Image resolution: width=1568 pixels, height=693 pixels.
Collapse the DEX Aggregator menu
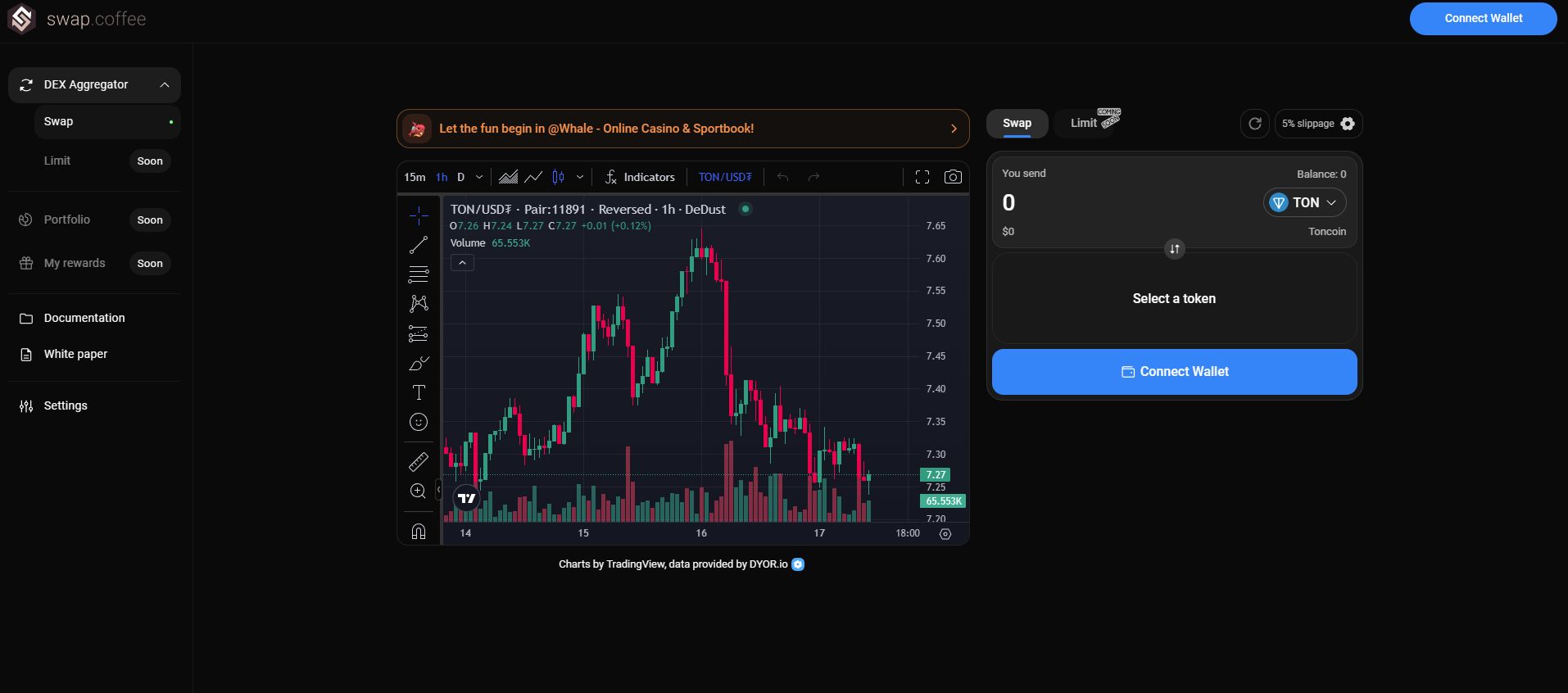[165, 85]
